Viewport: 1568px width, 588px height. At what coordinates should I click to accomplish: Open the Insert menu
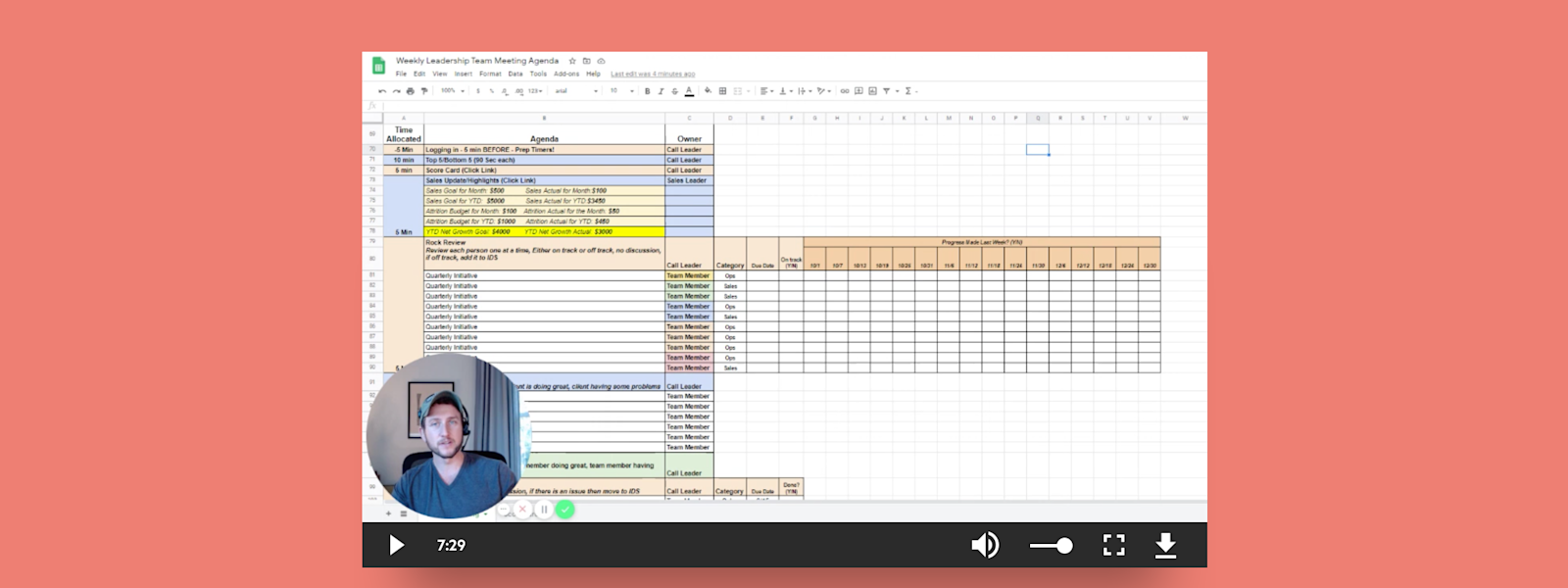[x=464, y=73]
